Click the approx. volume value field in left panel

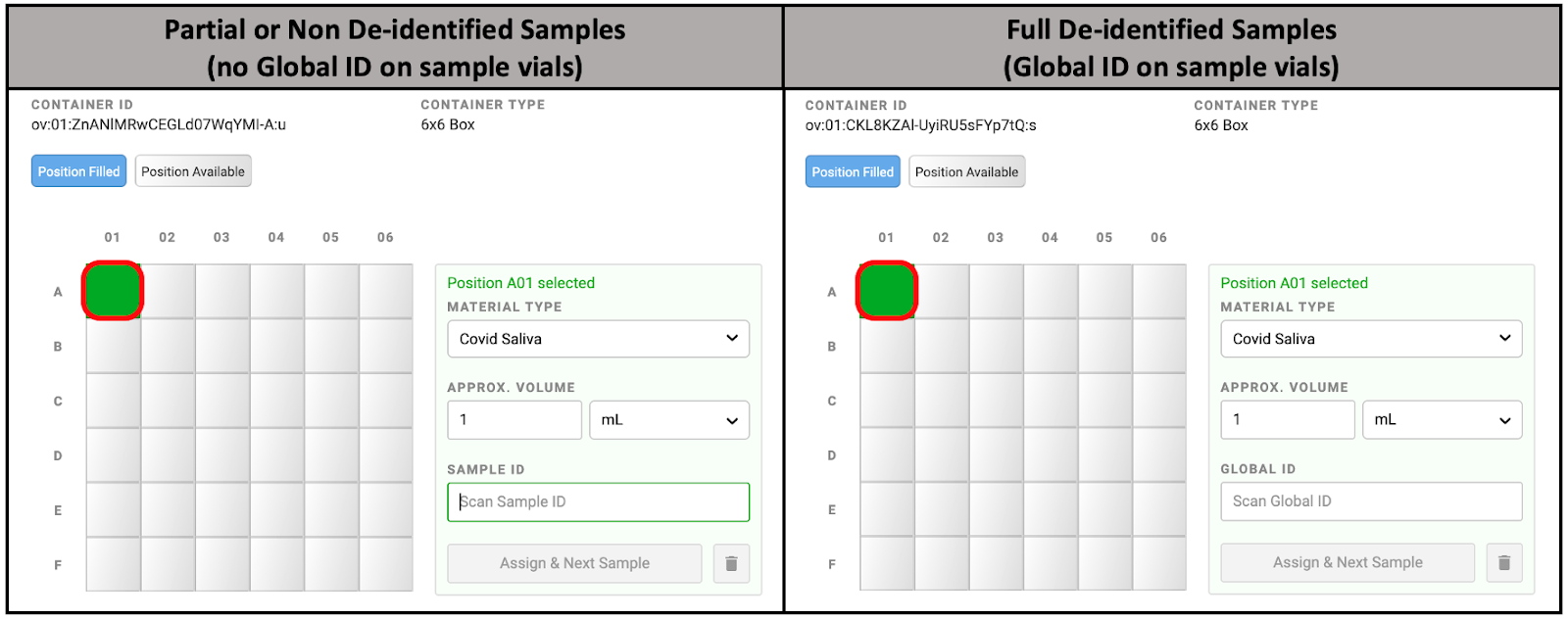point(514,420)
